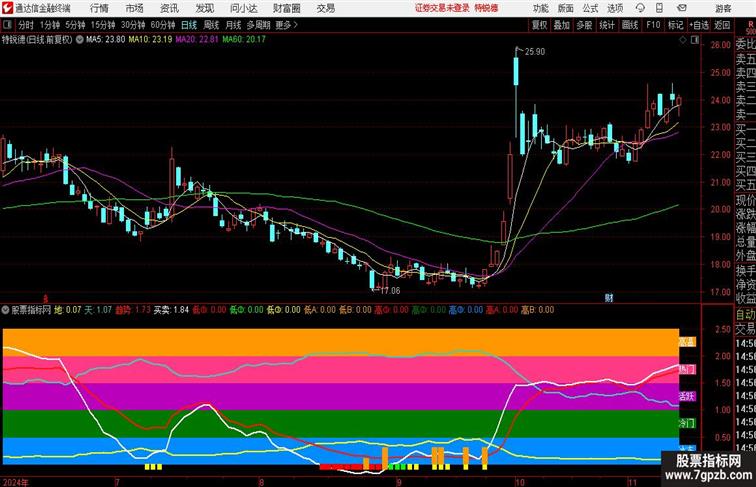Screen dimensions: 756x487
Task: Click the mobile phone icon
Action: pos(660,8)
